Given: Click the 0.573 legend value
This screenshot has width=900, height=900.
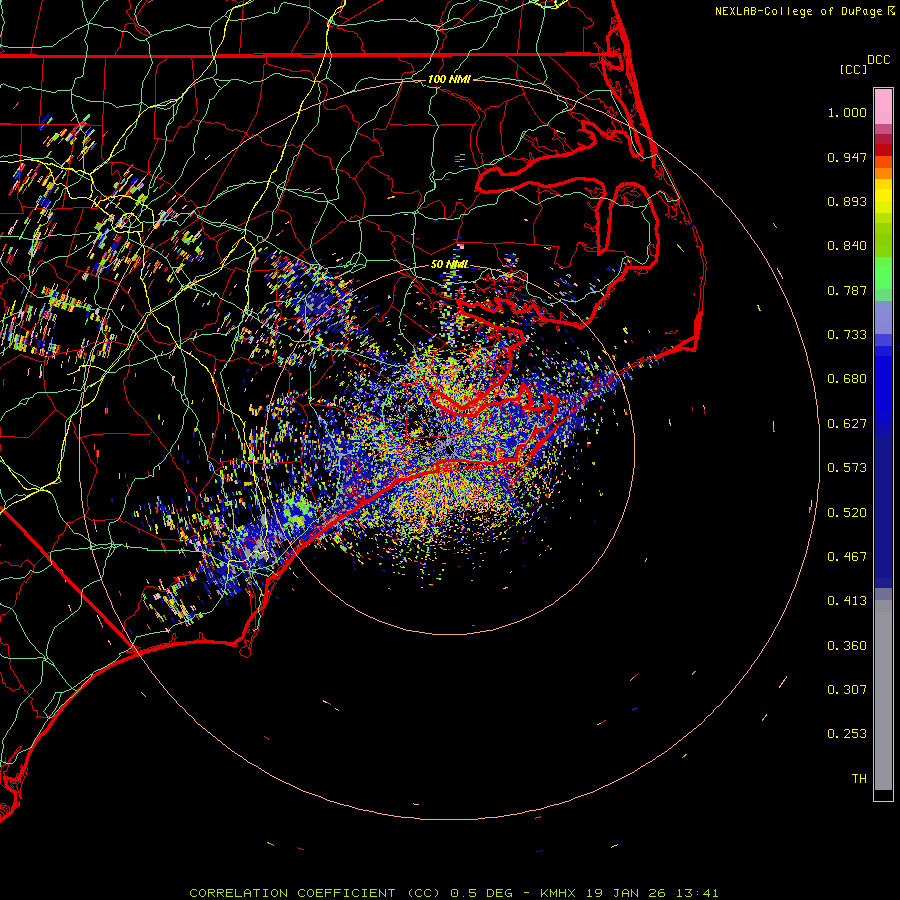Looking at the screenshot, I should click(x=847, y=468).
